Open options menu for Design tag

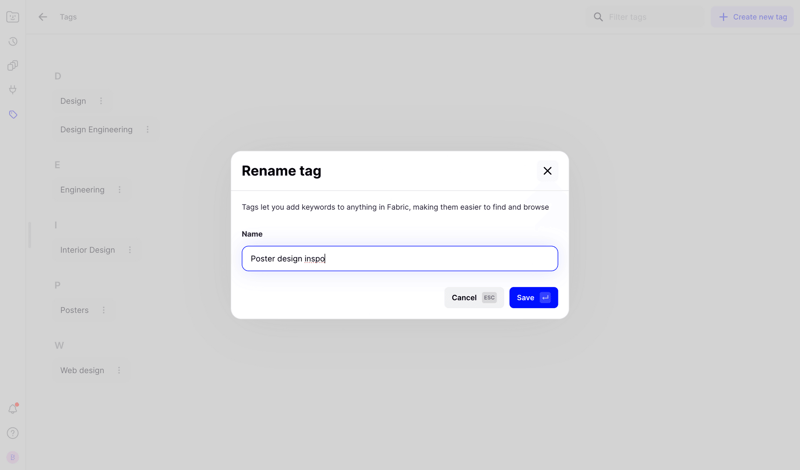[101, 101]
